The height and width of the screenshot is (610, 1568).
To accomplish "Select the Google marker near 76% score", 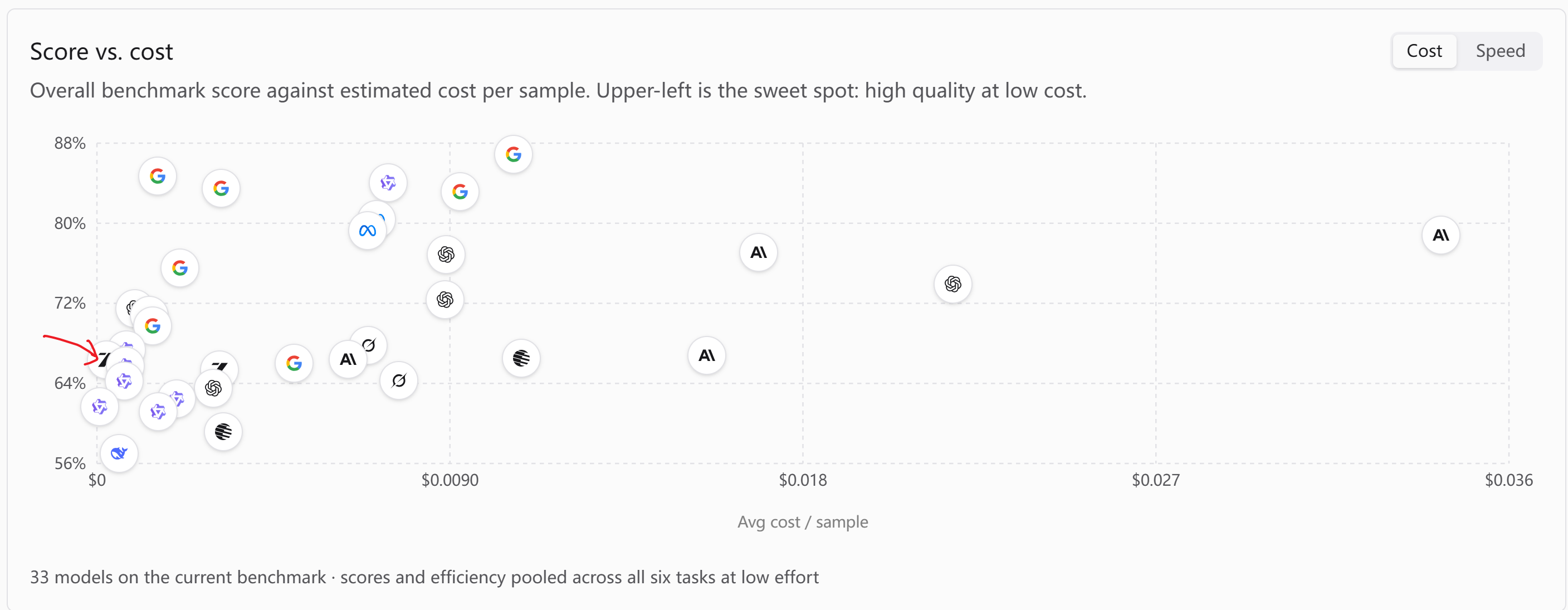I will [x=179, y=268].
